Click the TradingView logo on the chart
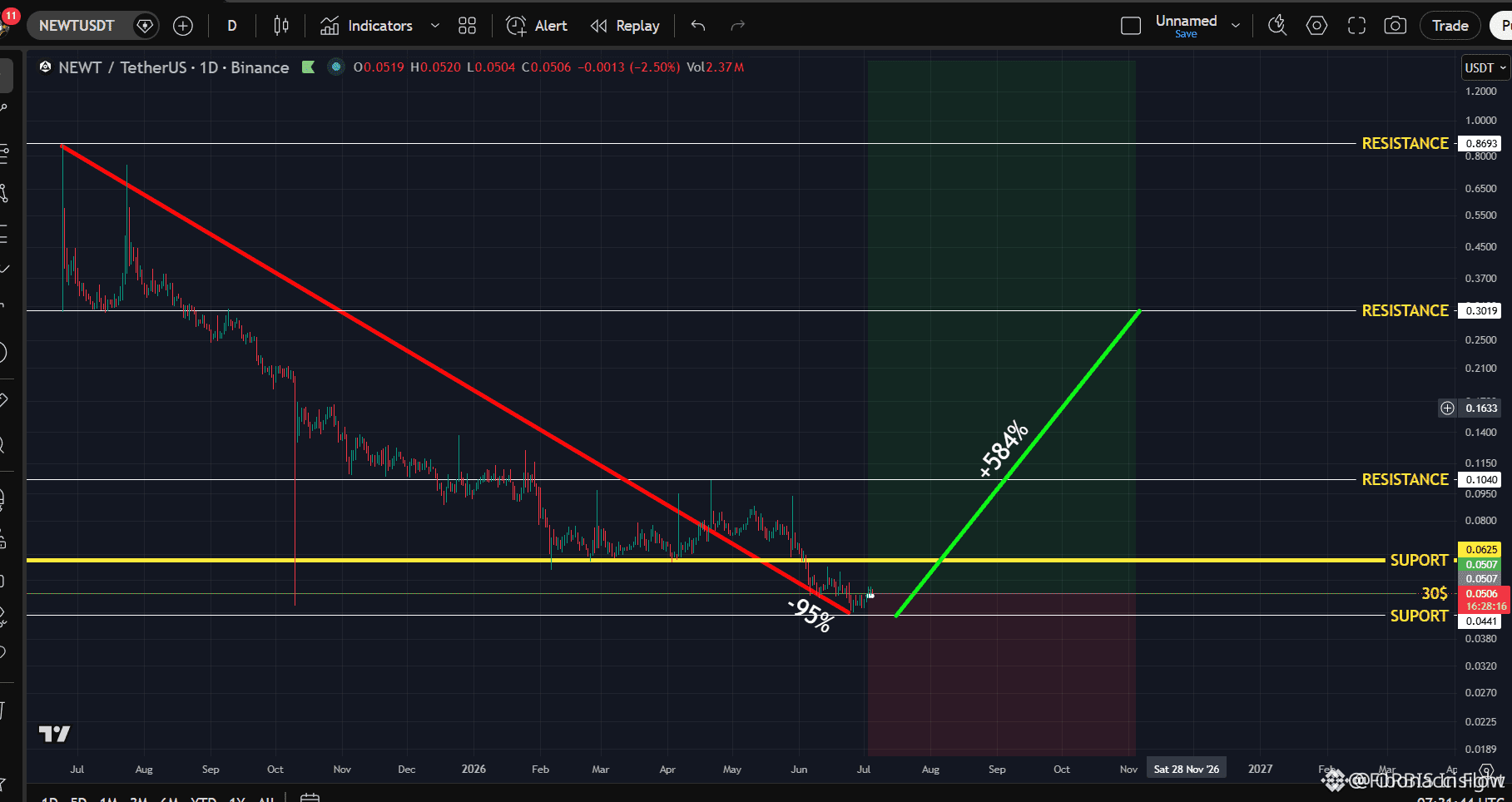This screenshot has width=1512, height=802. (x=55, y=734)
